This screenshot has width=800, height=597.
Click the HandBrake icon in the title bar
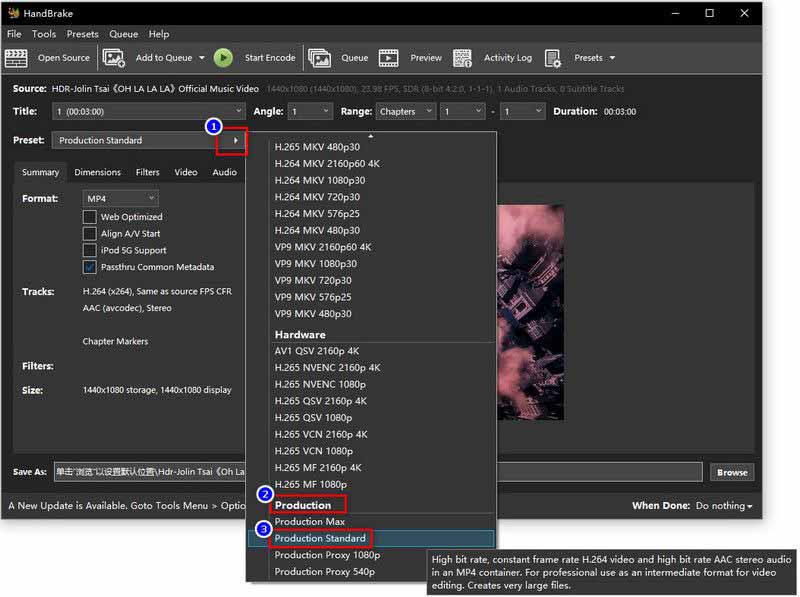pos(13,13)
